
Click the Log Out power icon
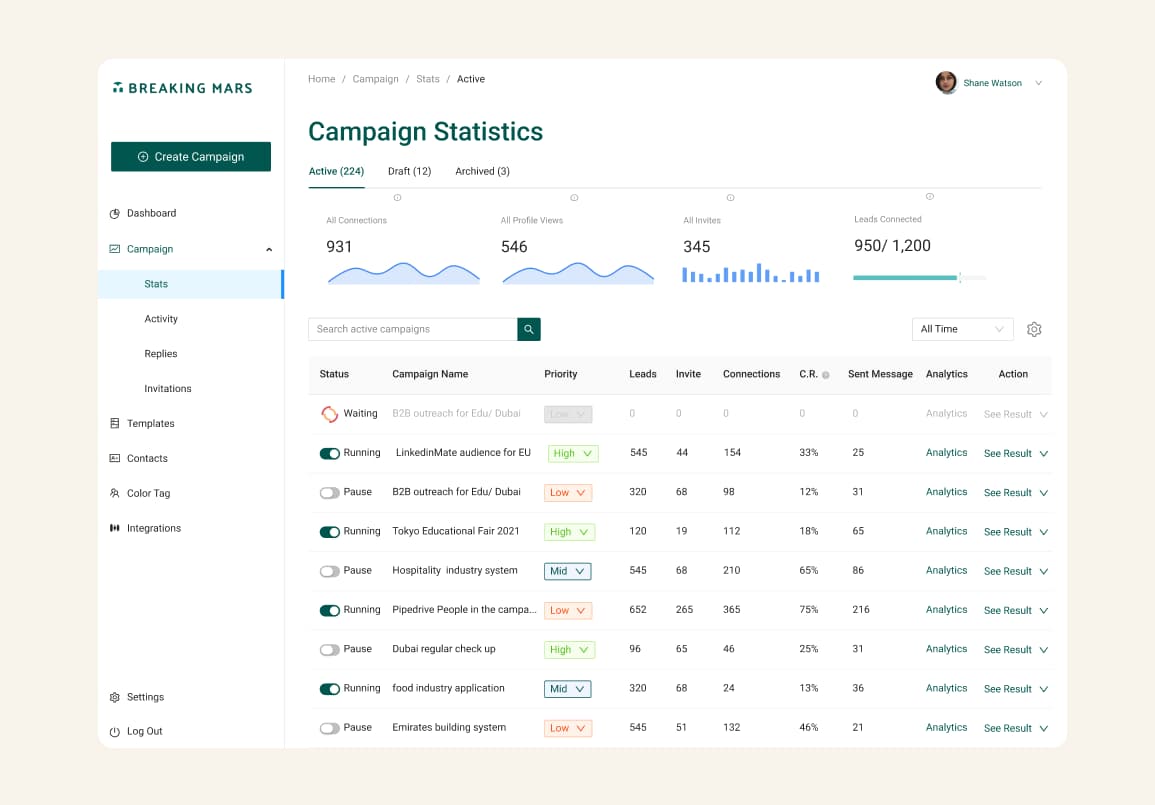tap(115, 732)
